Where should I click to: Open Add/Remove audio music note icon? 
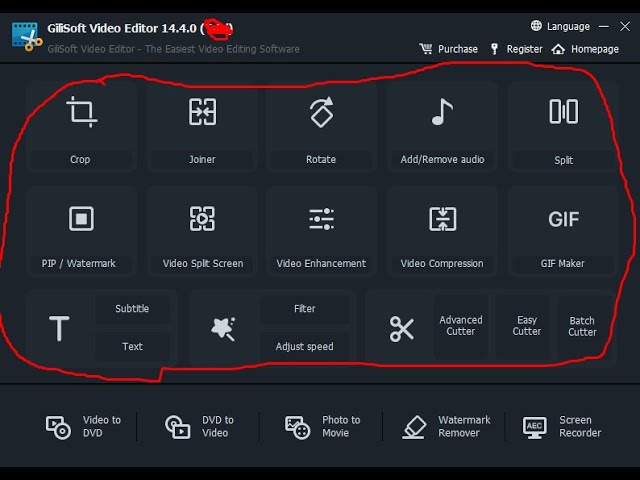(442, 112)
